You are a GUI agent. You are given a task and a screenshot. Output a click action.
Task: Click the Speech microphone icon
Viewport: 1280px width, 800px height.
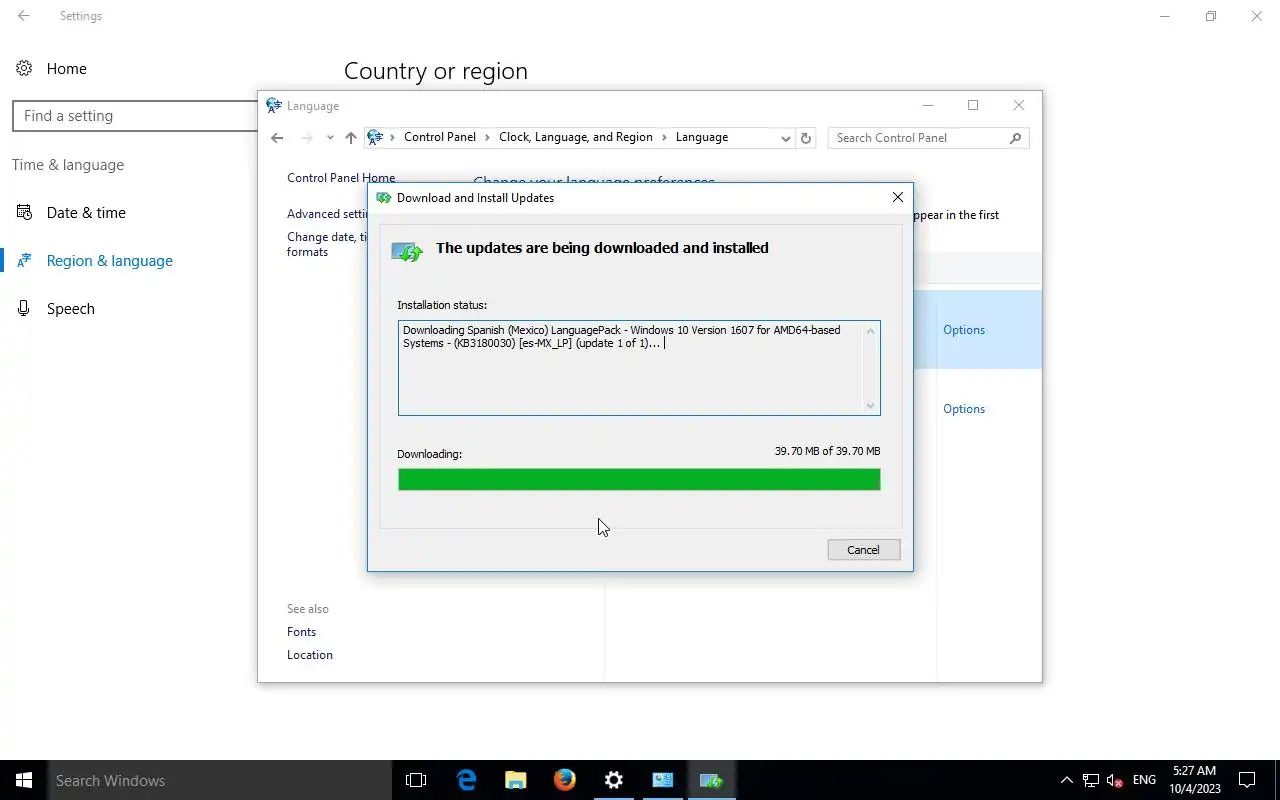[x=24, y=309]
